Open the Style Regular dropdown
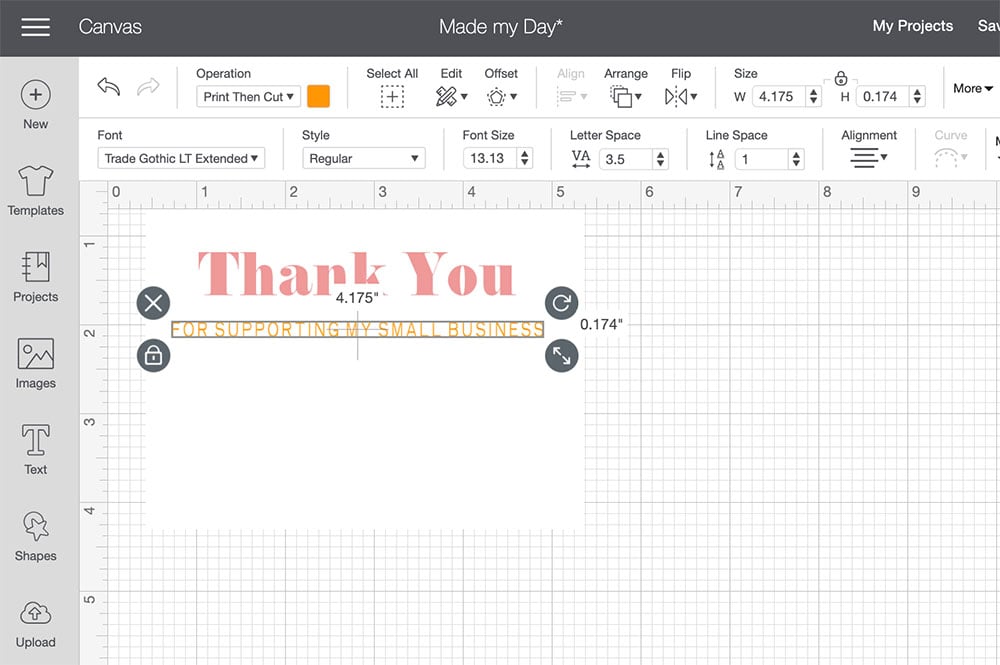 tap(363, 158)
